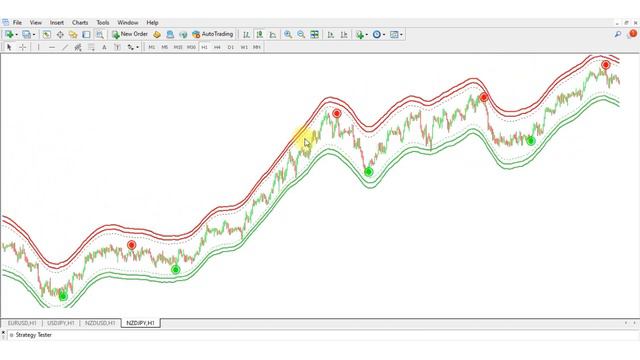Expand the Periods dropdown arrow
The image size is (640, 360).
[384, 35]
